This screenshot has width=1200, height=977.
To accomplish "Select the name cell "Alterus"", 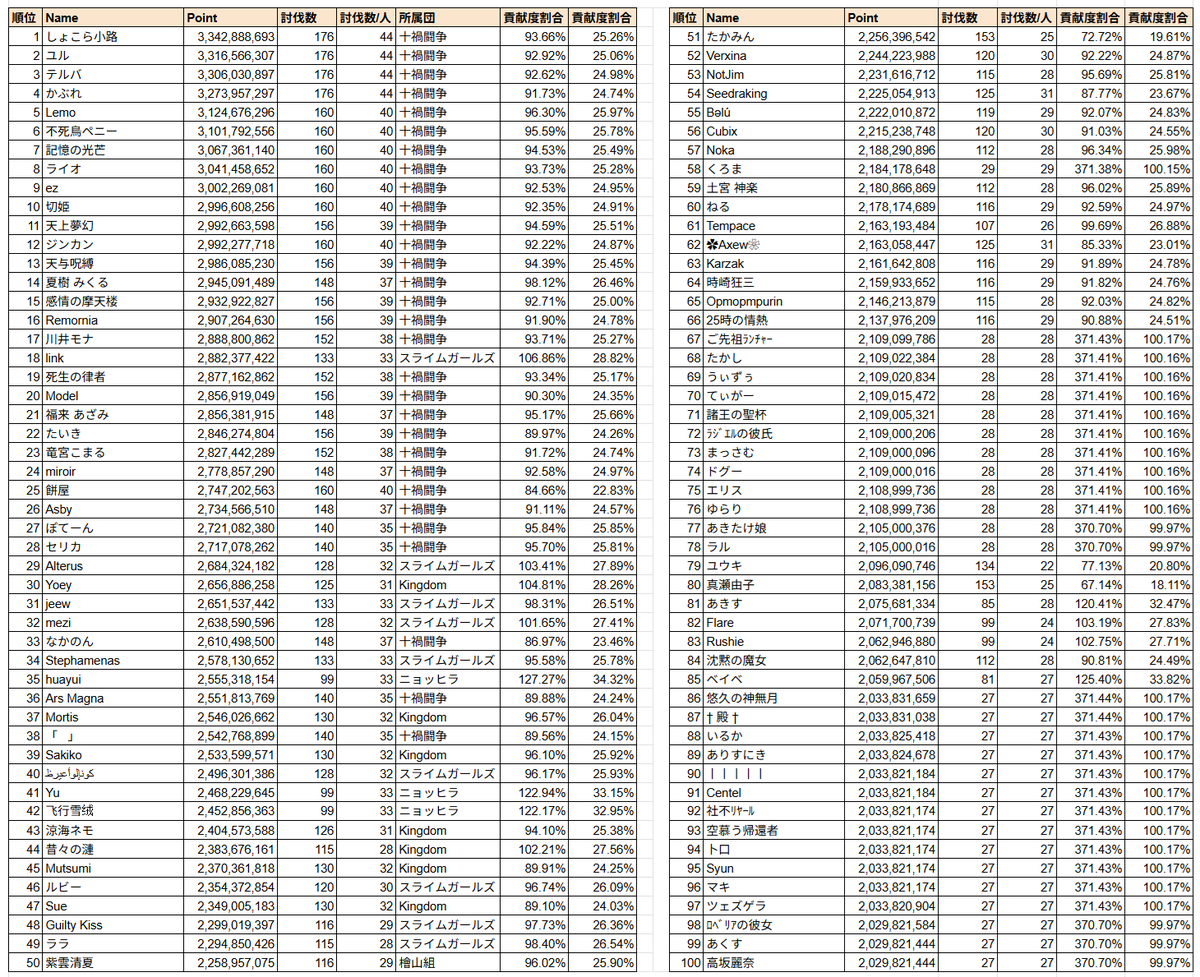I will [x=113, y=566].
